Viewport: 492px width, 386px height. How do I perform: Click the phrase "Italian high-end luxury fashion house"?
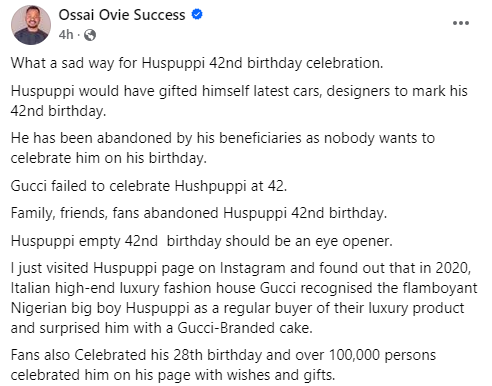tap(133, 288)
